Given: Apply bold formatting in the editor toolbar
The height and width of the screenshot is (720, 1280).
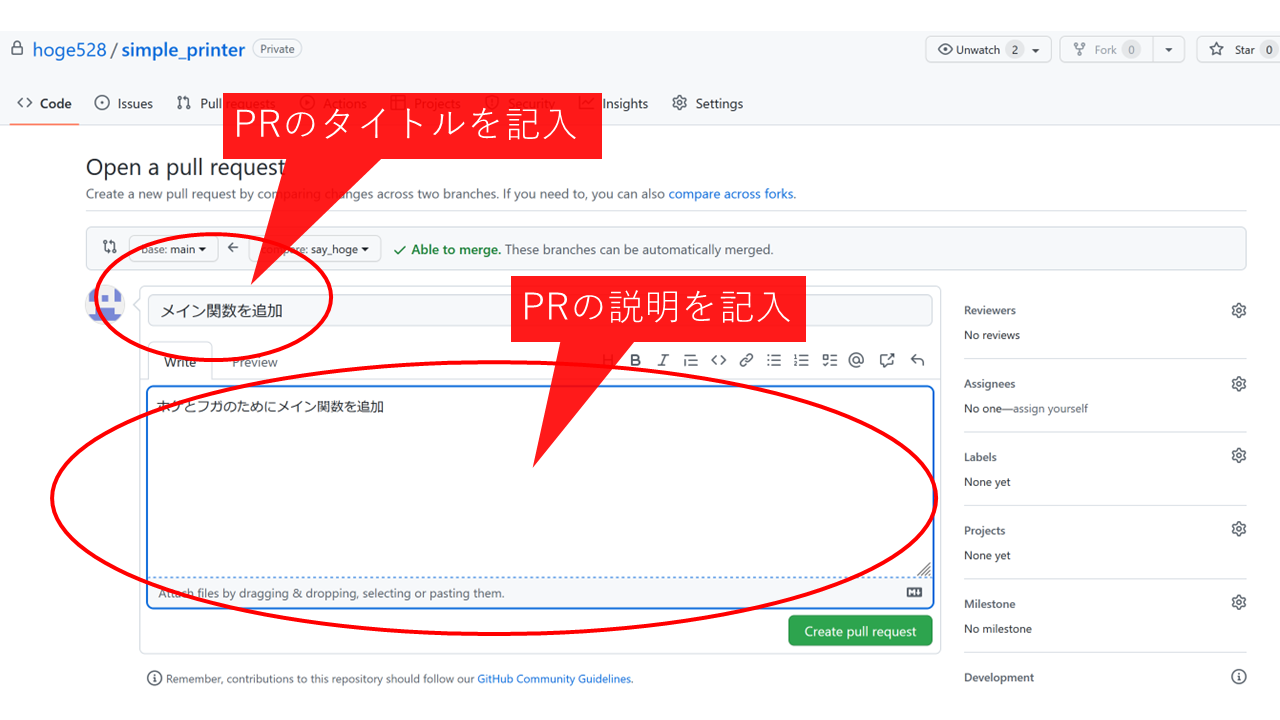Looking at the screenshot, I should 635,360.
